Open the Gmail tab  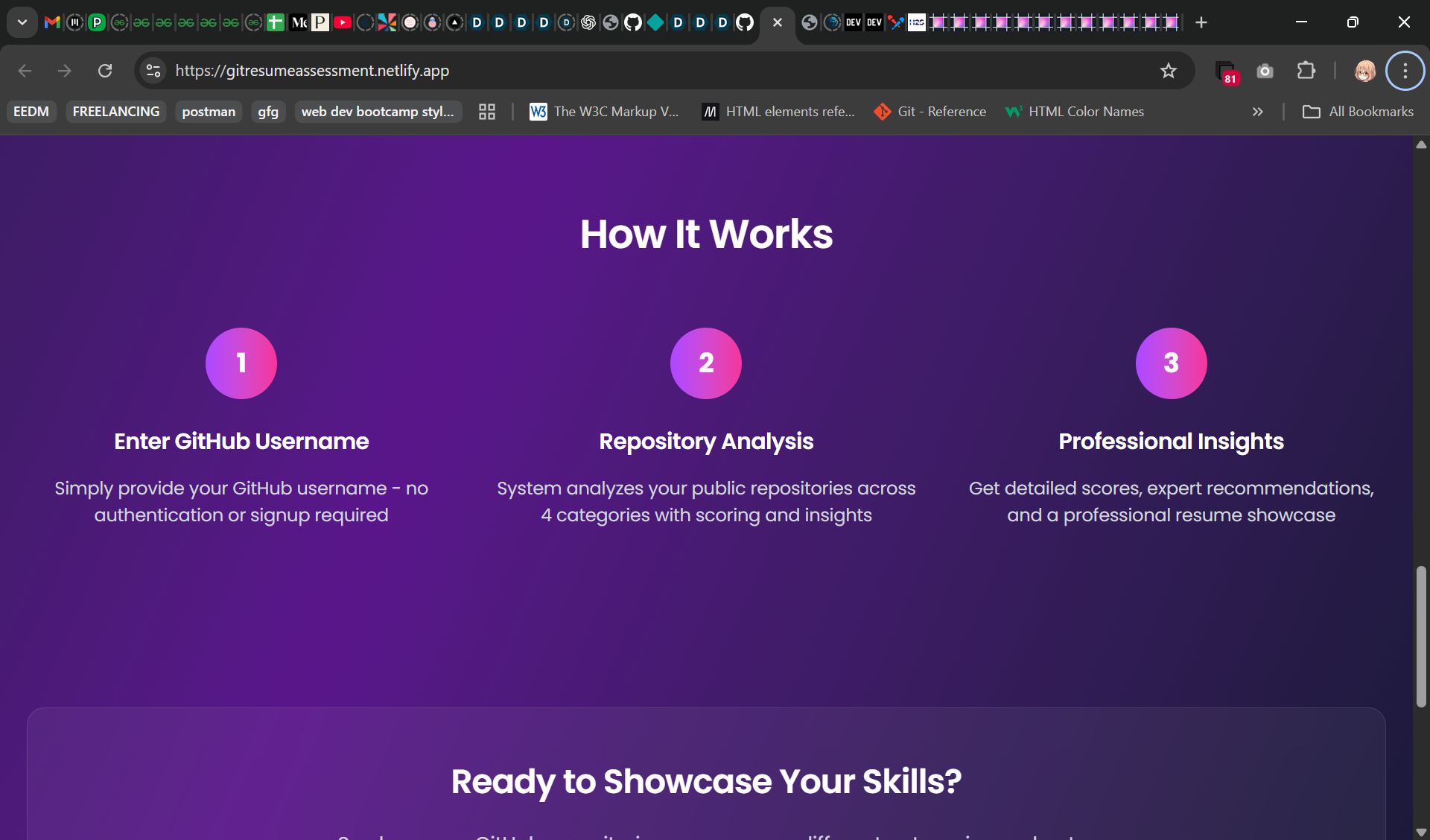(52, 22)
